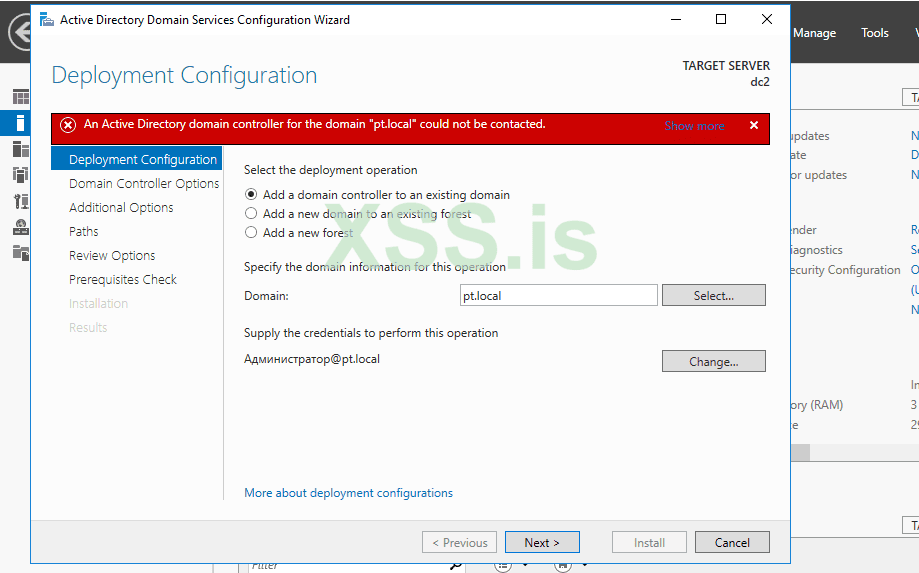The image size is (919, 573).
Task: Click the Change... credentials button
Action: pyautogui.click(x=713, y=361)
